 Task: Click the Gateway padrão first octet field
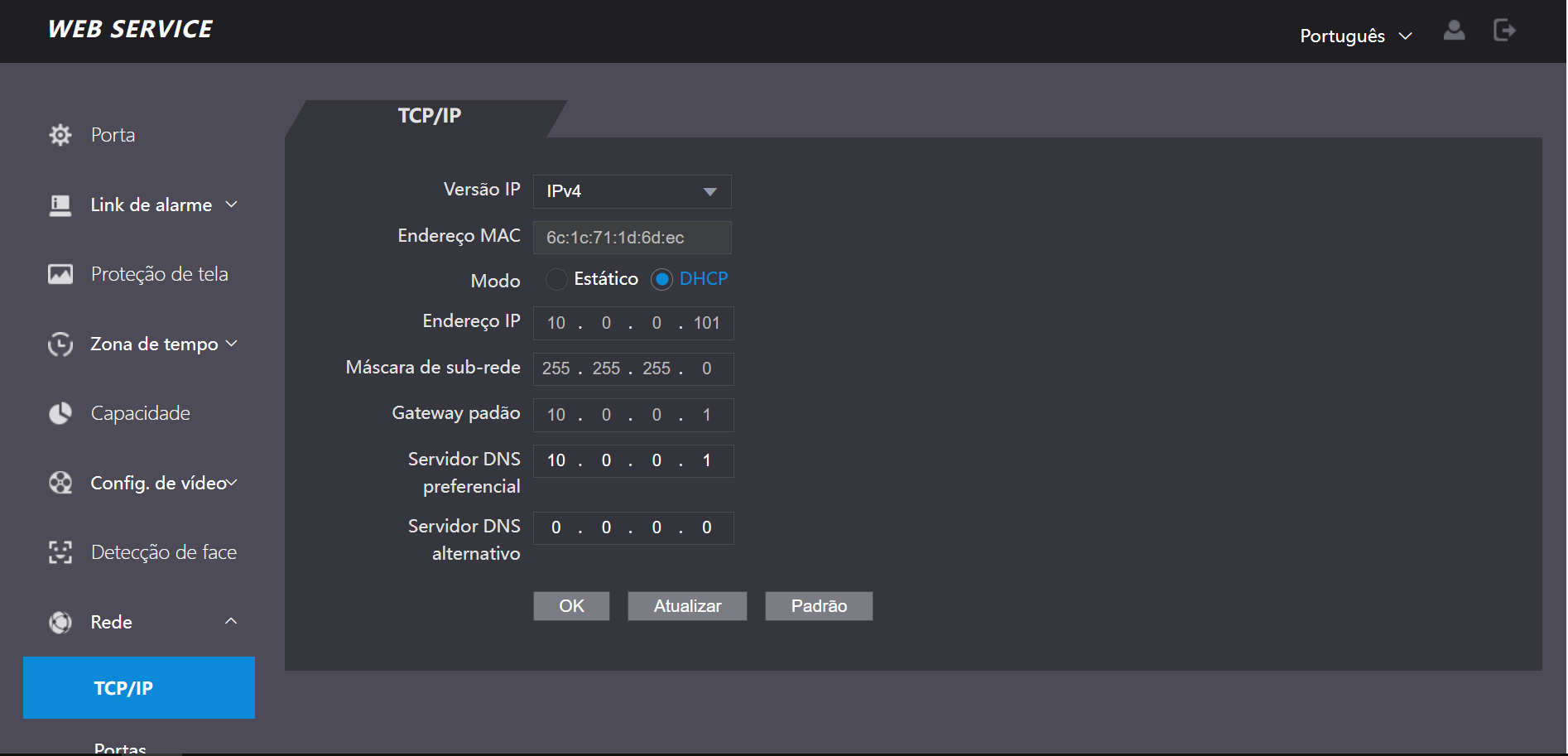pyautogui.click(x=556, y=415)
